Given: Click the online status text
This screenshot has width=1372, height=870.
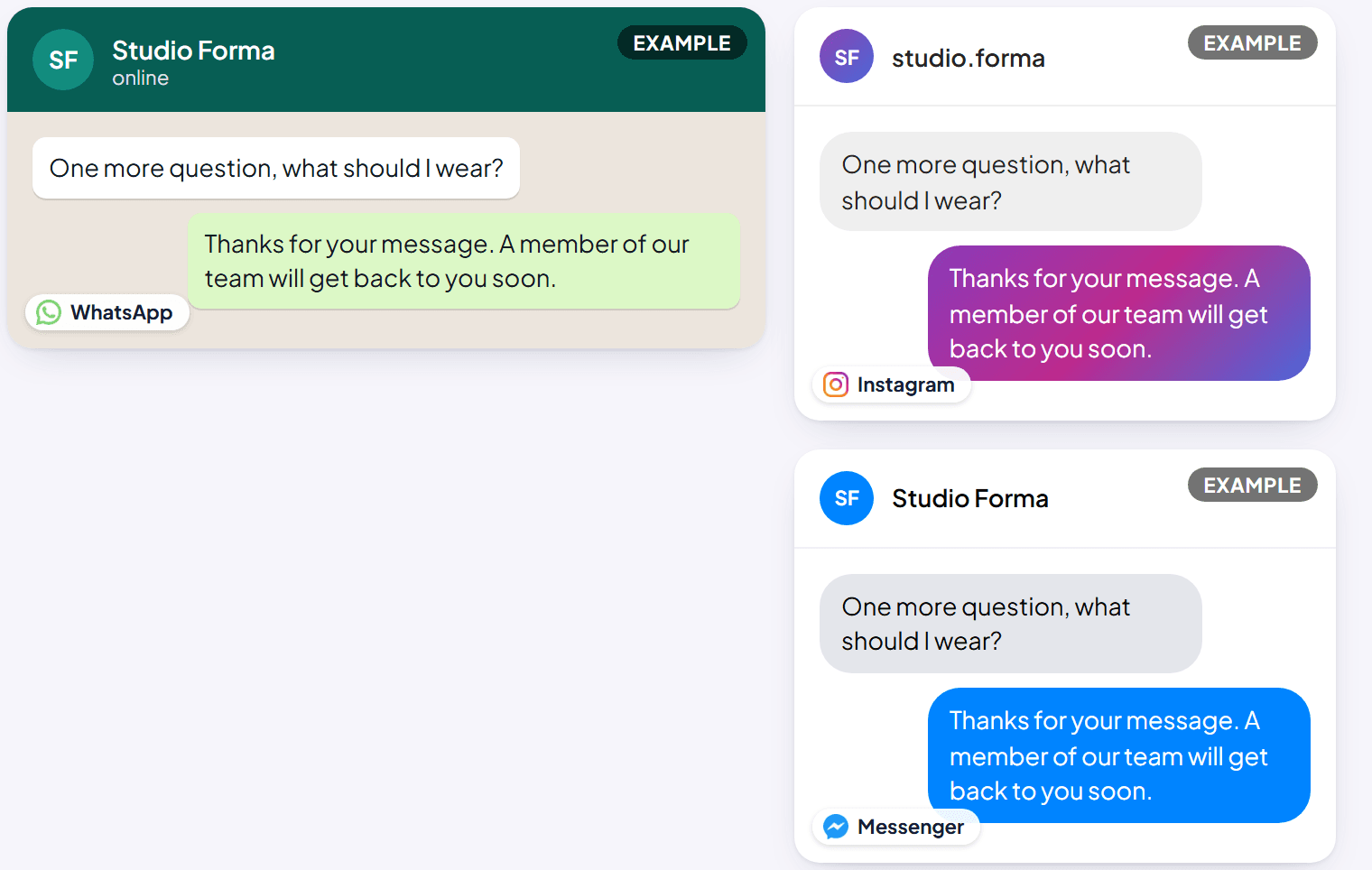Looking at the screenshot, I should point(140,79).
